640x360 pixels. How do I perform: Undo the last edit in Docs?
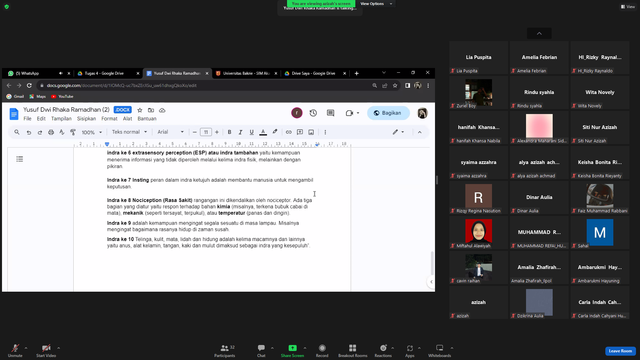click(29, 132)
